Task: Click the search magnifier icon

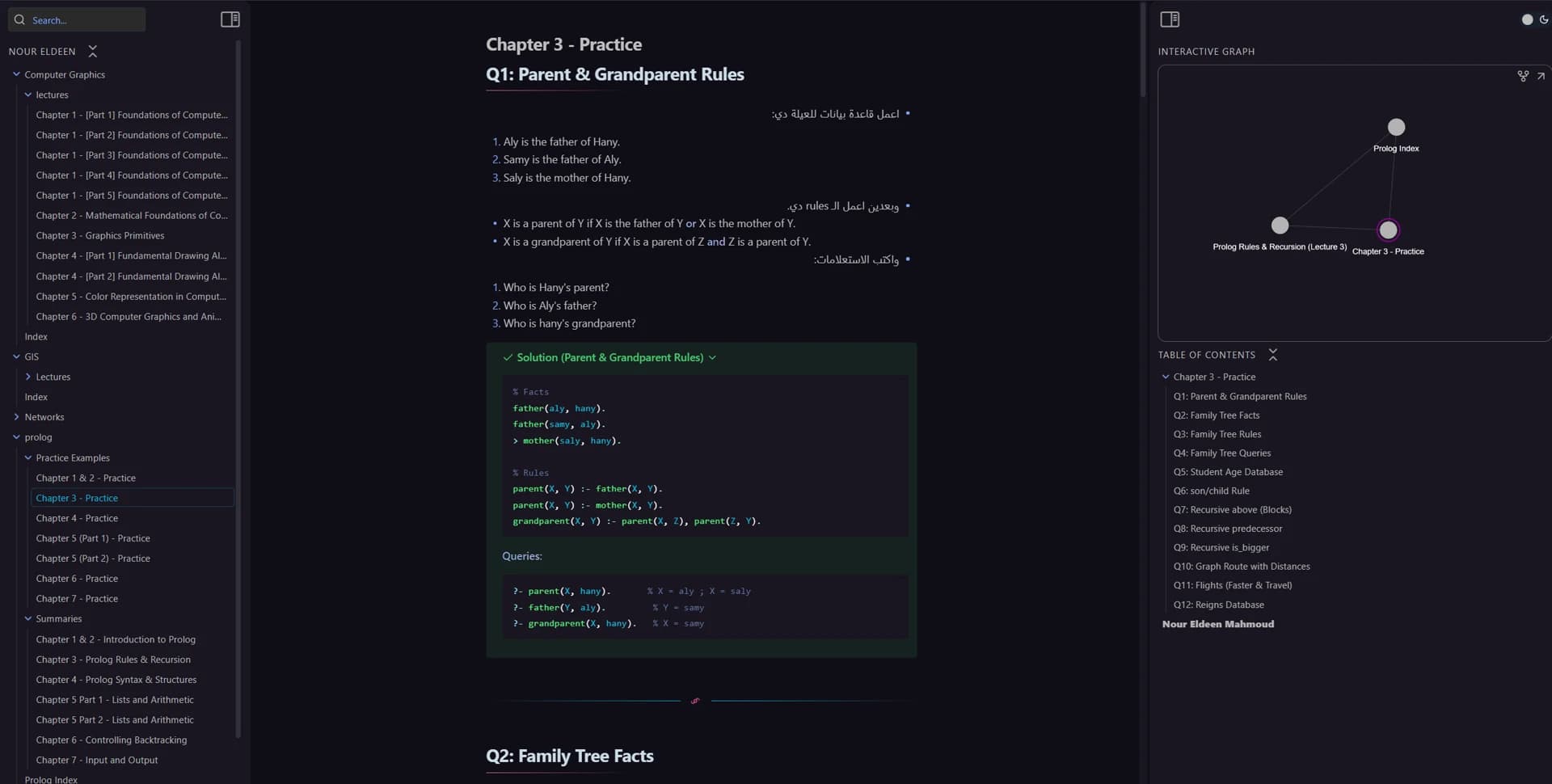Action: tap(19, 20)
